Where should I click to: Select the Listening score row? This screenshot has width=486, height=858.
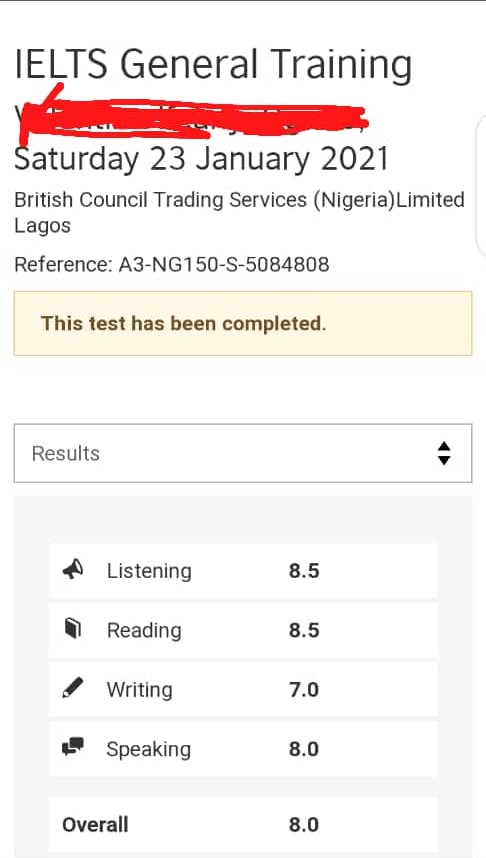pos(243,571)
